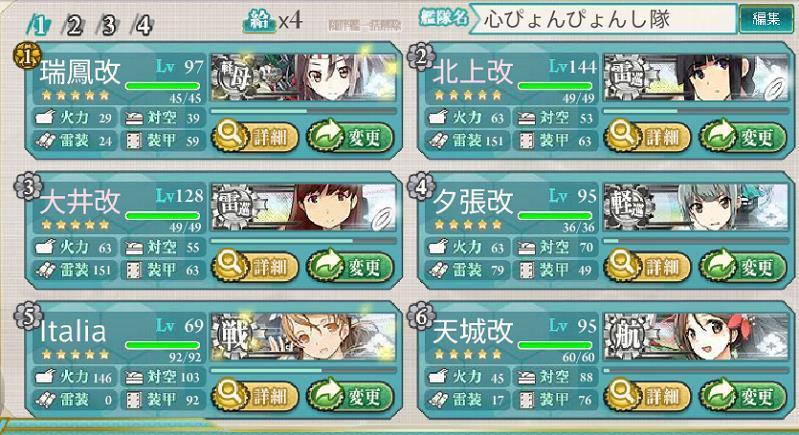Click the Italia battleship portrait banner
Image resolution: width=799 pixels, height=435 pixels.
[x=303, y=337]
